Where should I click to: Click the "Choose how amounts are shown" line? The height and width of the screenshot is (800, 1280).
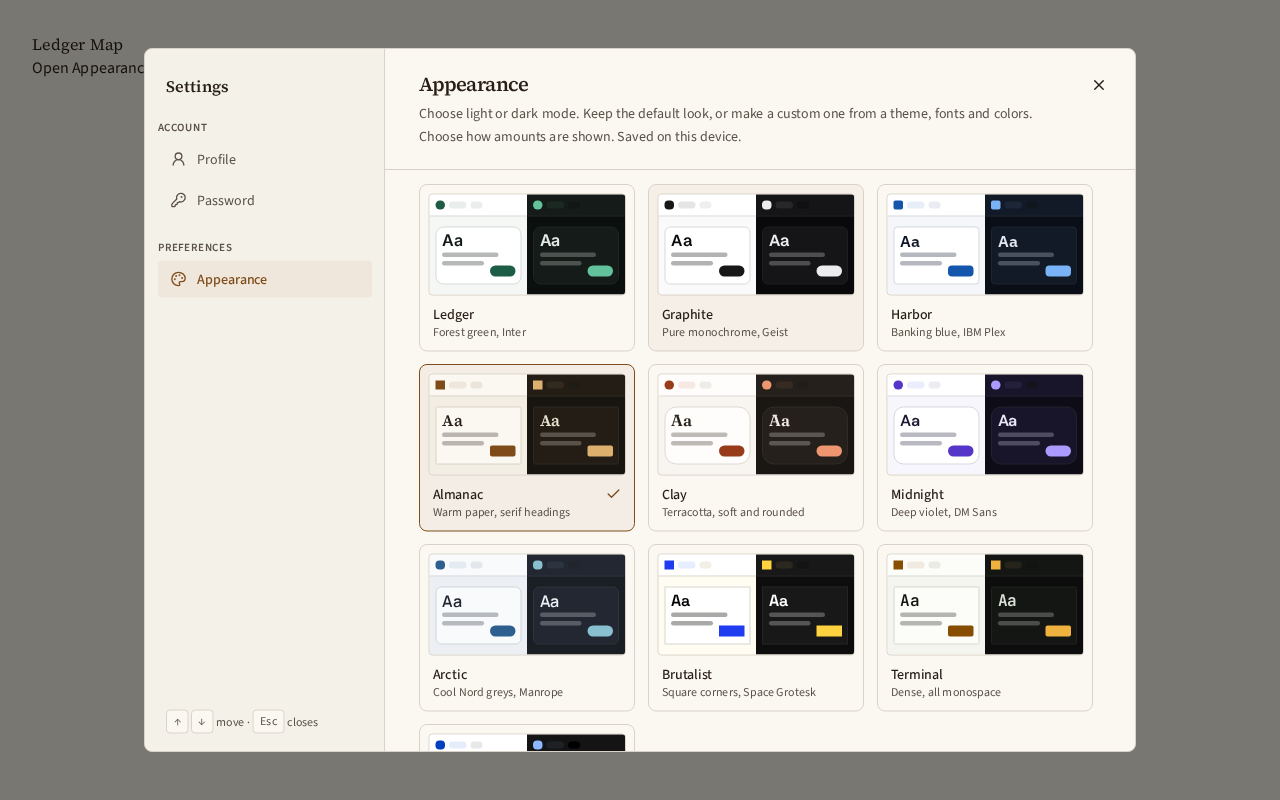pos(580,137)
